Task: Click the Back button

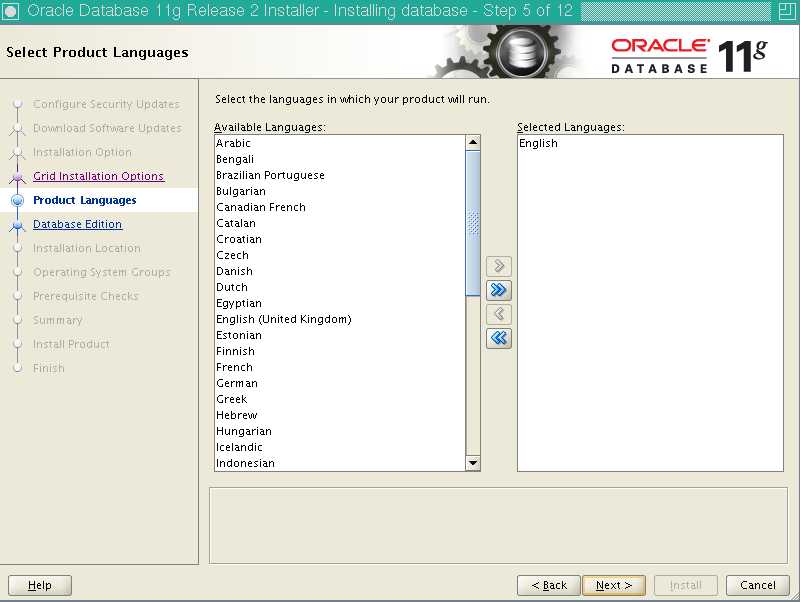Action: click(549, 585)
